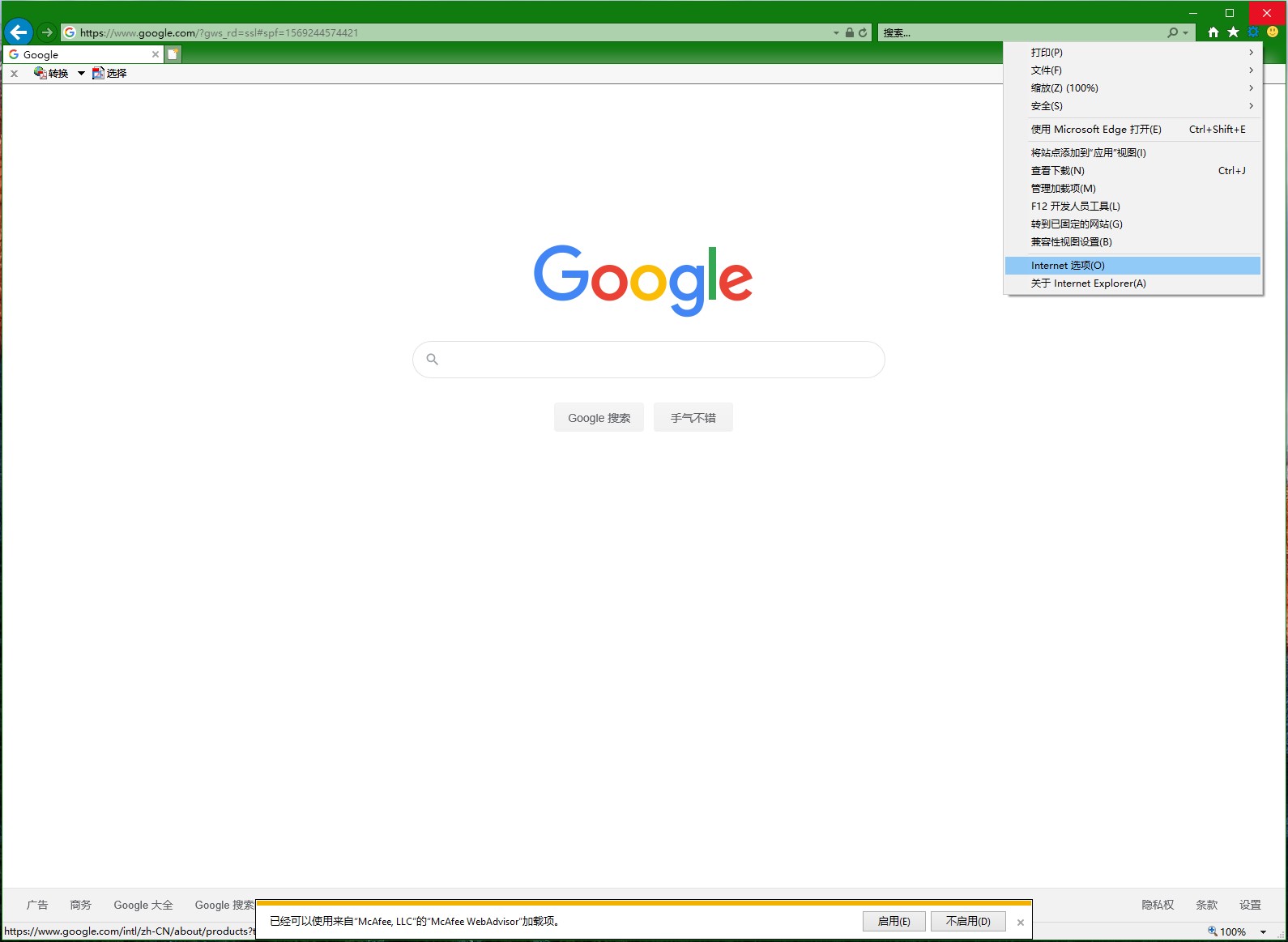Viewport: 1288px width, 942px height.
Task: Click the smiley feedback icon
Action: [1273, 32]
